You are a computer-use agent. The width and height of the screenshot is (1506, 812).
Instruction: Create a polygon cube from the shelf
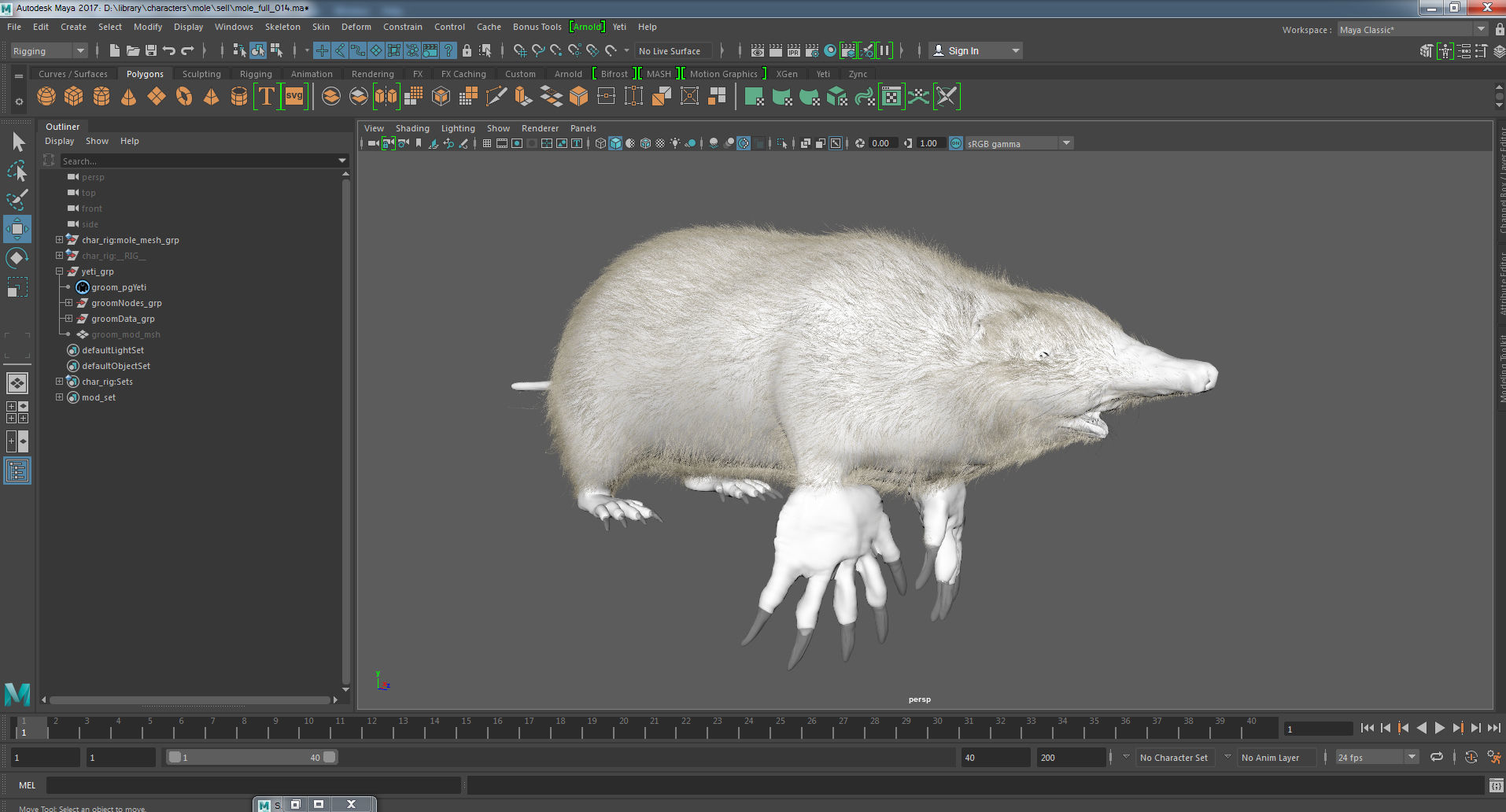tap(74, 97)
